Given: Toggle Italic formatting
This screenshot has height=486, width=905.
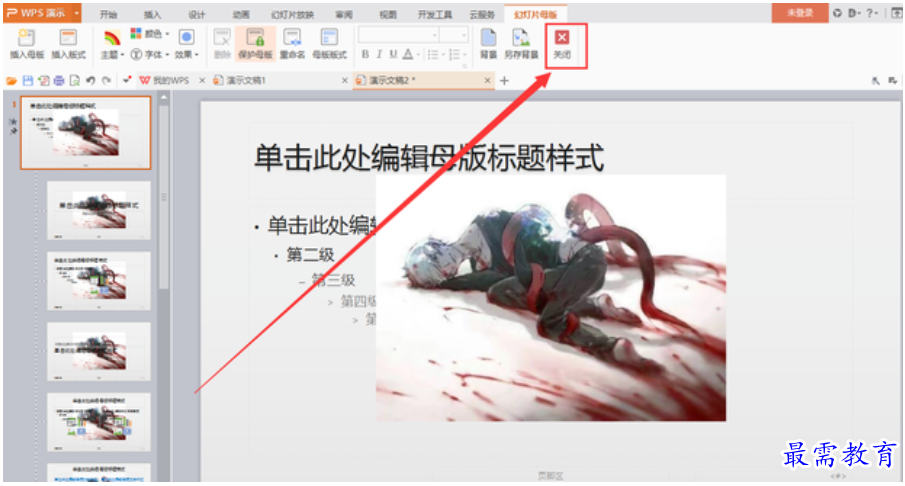Looking at the screenshot, I should [379, 54].
